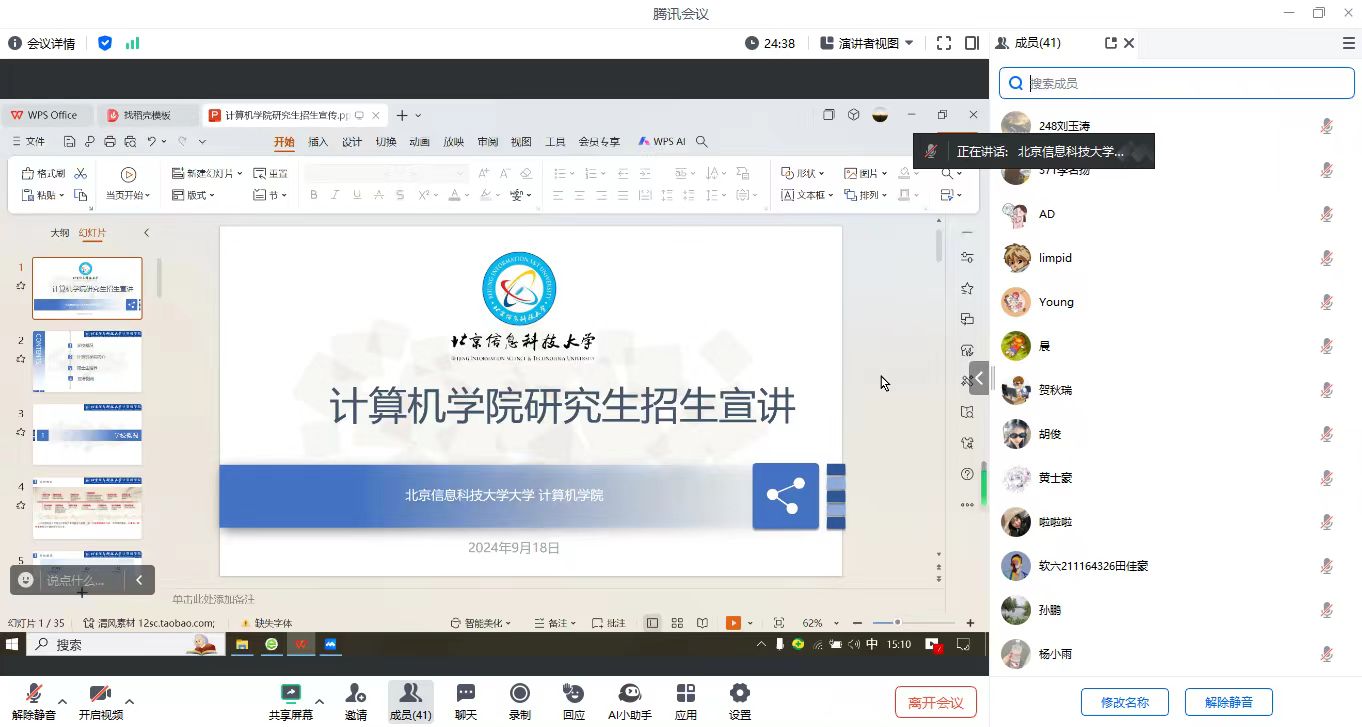Toggle the 成员(41) members panel
The height and width of the screenshot is (727, 1362).
click(410, 701)
